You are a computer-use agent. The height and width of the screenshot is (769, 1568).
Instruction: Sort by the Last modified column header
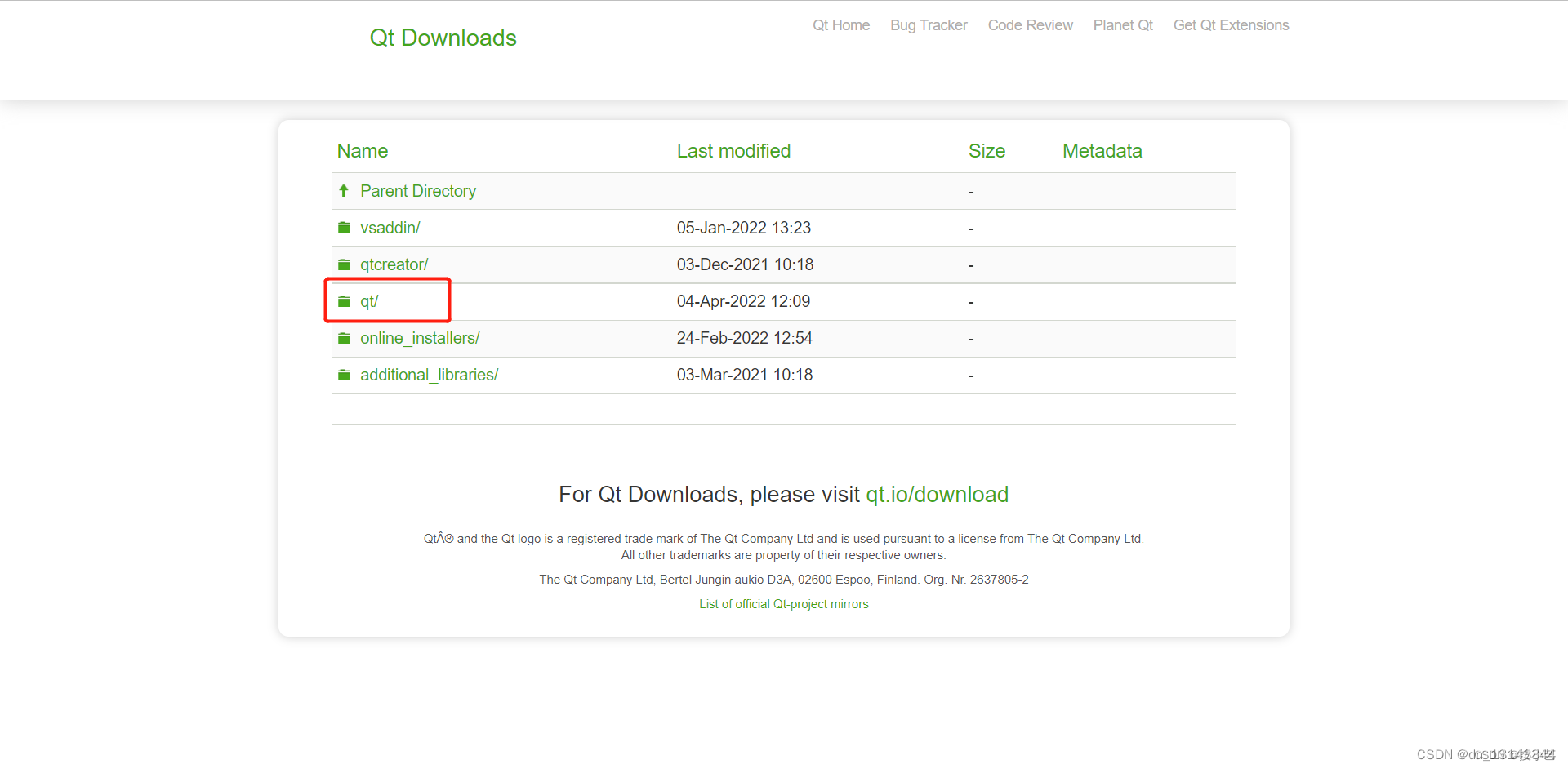click(x=734, y=151)
